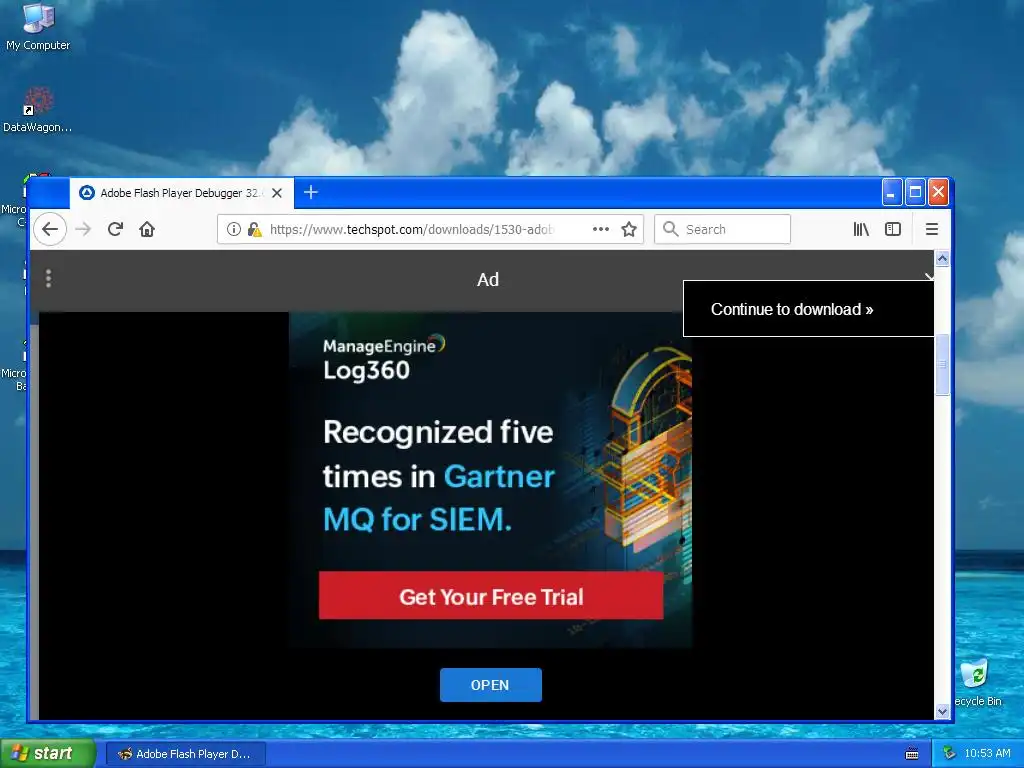Click Get Your Free Trial button

pyautogui.click(x=491, y=596)
